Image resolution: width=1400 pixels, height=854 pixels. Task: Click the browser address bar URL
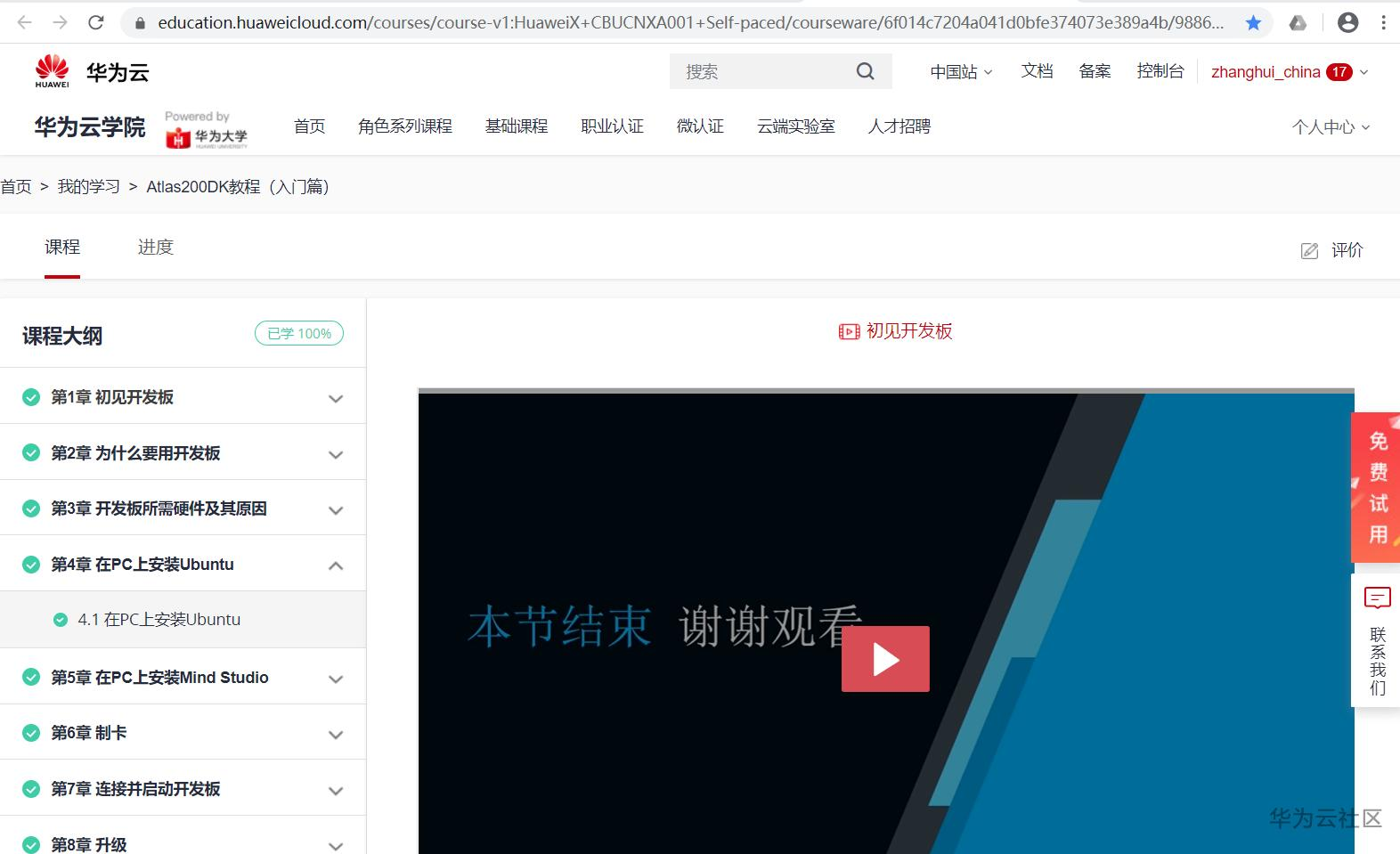pos(691,23)
